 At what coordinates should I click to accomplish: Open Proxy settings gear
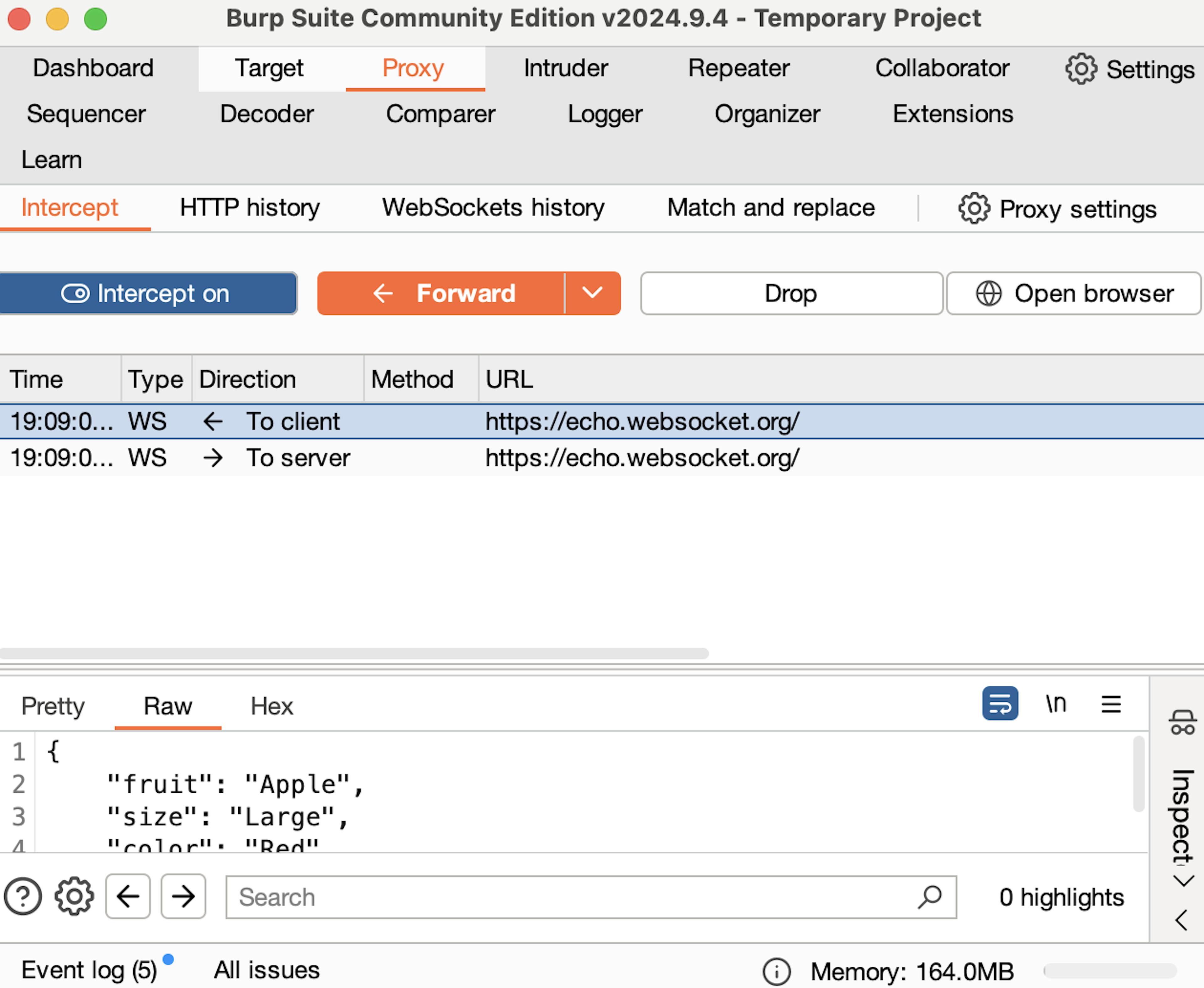coord(974,208)
